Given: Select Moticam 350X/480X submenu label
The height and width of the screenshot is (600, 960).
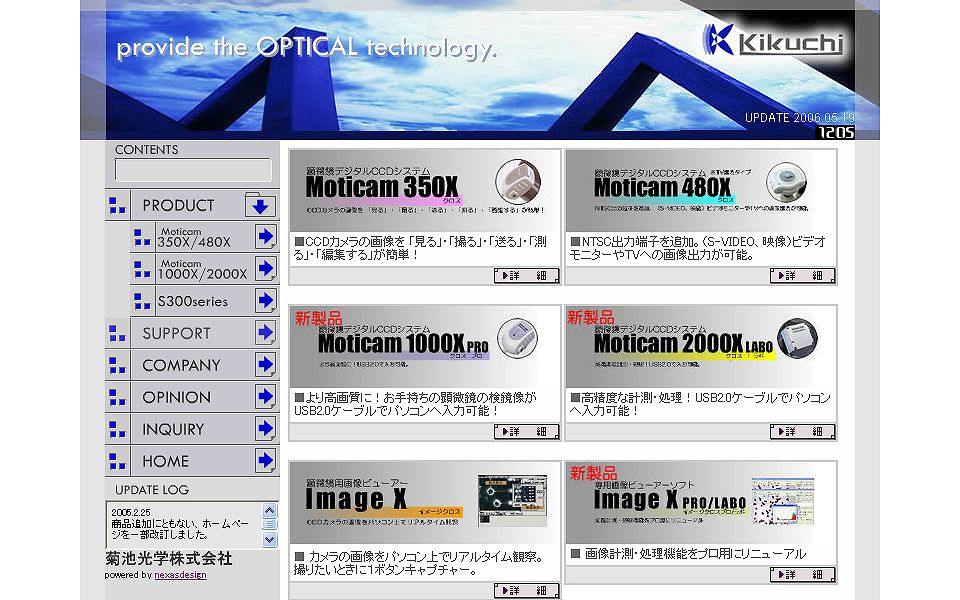Looking at the screenshot, I should coord(194,238).
